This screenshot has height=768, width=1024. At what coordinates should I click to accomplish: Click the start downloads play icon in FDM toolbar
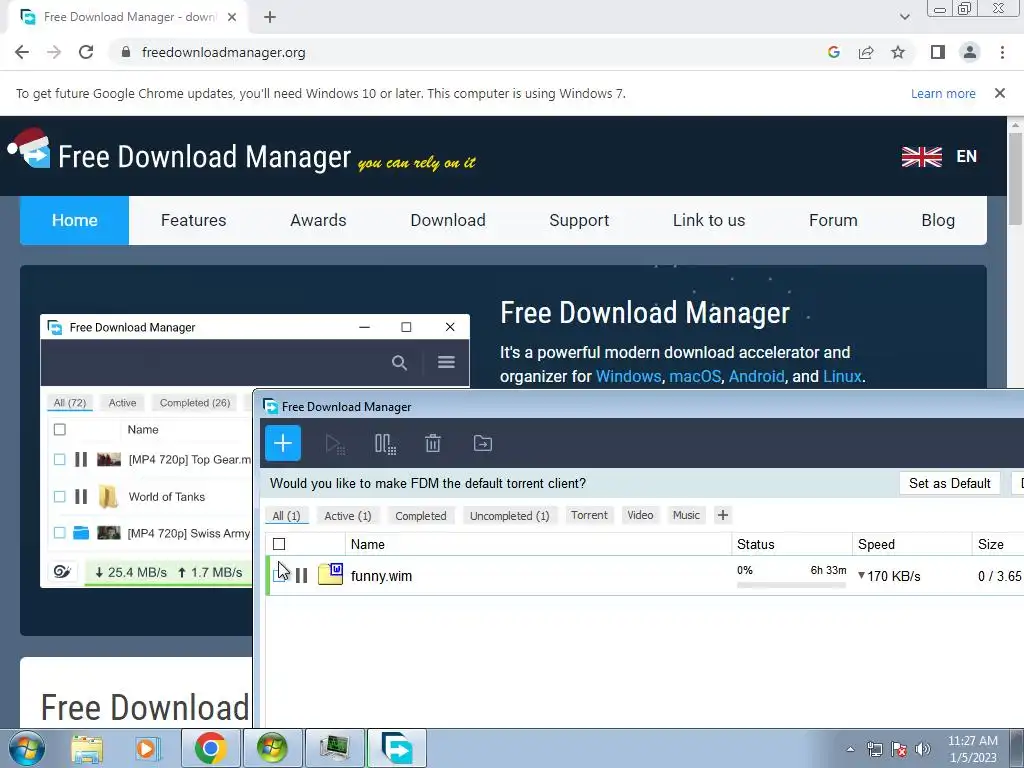(335, 444)
